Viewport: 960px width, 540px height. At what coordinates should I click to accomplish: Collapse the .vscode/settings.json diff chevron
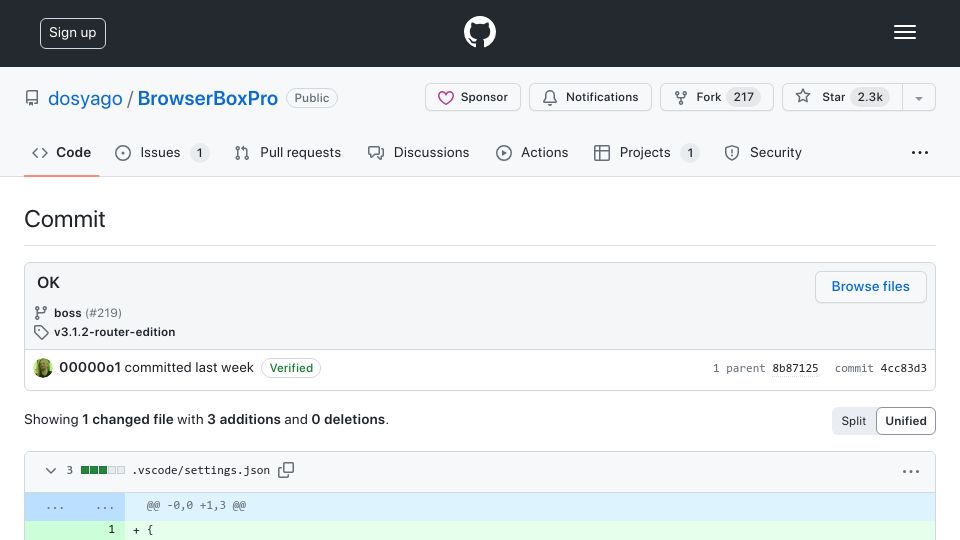51,470
